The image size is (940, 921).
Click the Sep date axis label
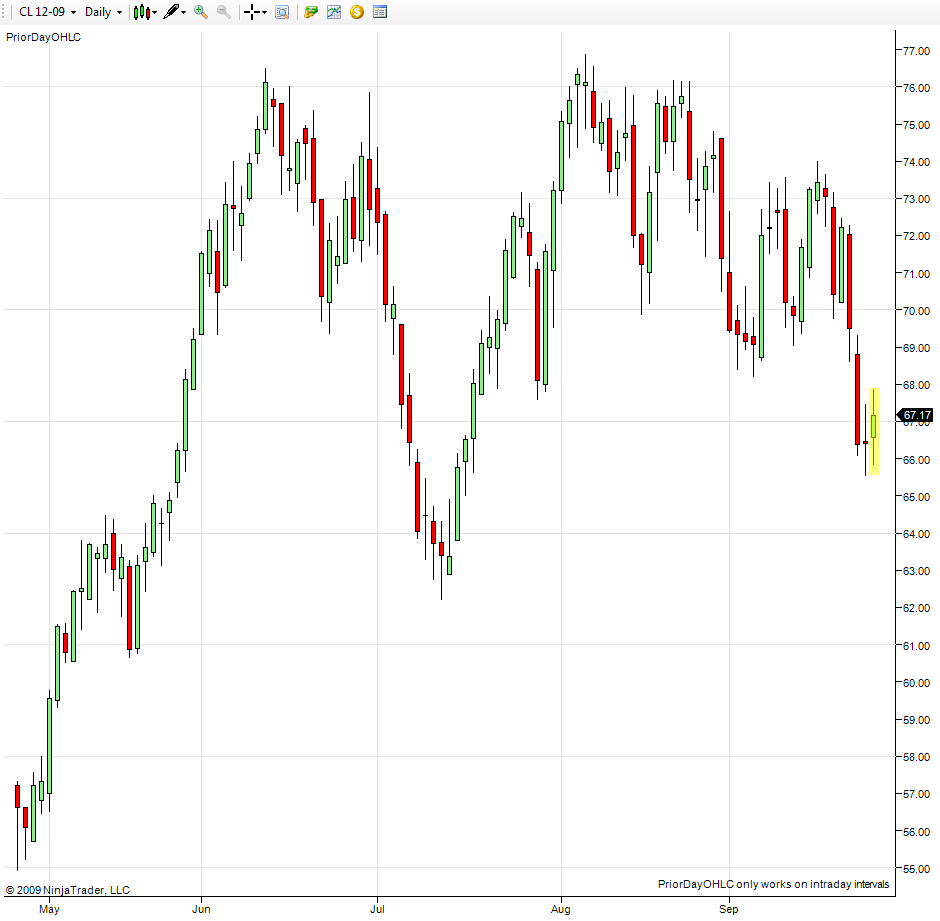tap(729, 909)
